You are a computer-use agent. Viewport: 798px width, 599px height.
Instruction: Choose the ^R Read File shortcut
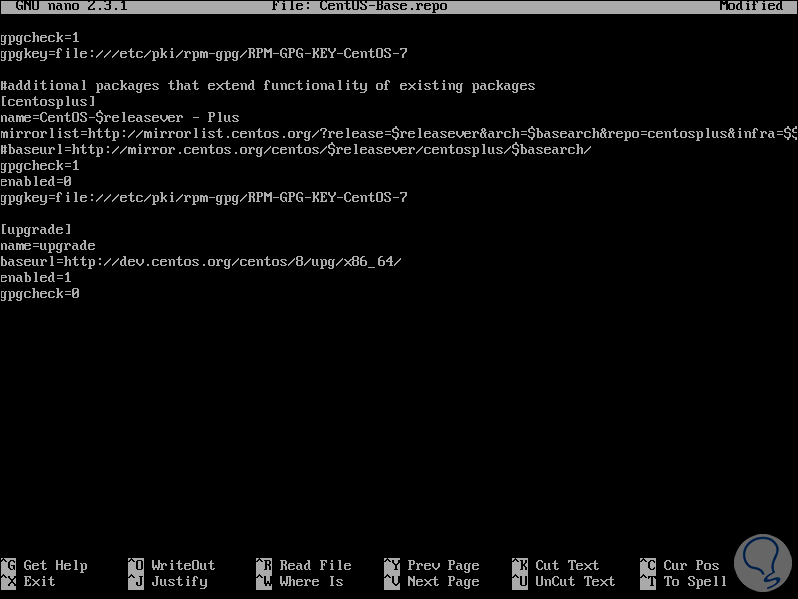pos(304,565)
